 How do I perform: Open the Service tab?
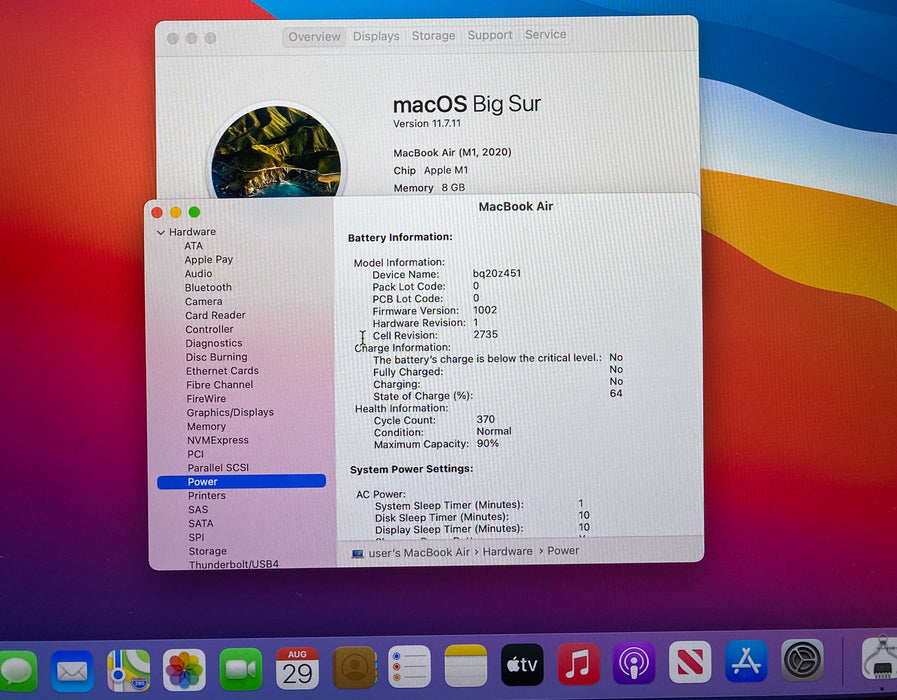click(x=545, y=34)
